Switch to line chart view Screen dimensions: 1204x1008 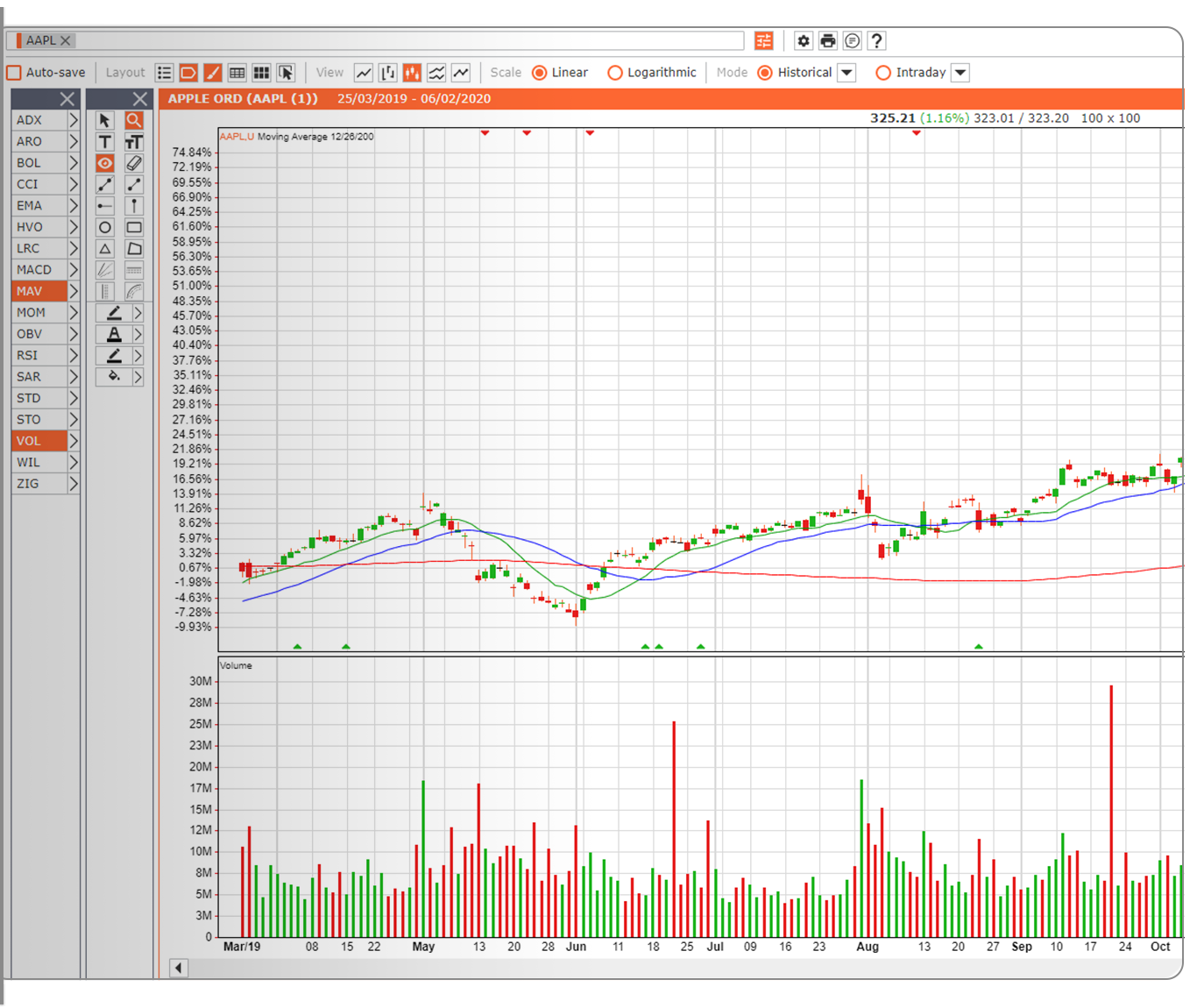point(364,73)
